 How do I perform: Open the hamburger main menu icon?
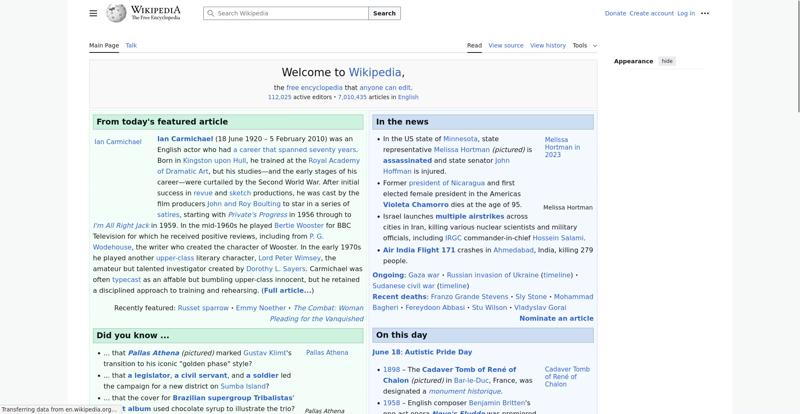point(93,13)
